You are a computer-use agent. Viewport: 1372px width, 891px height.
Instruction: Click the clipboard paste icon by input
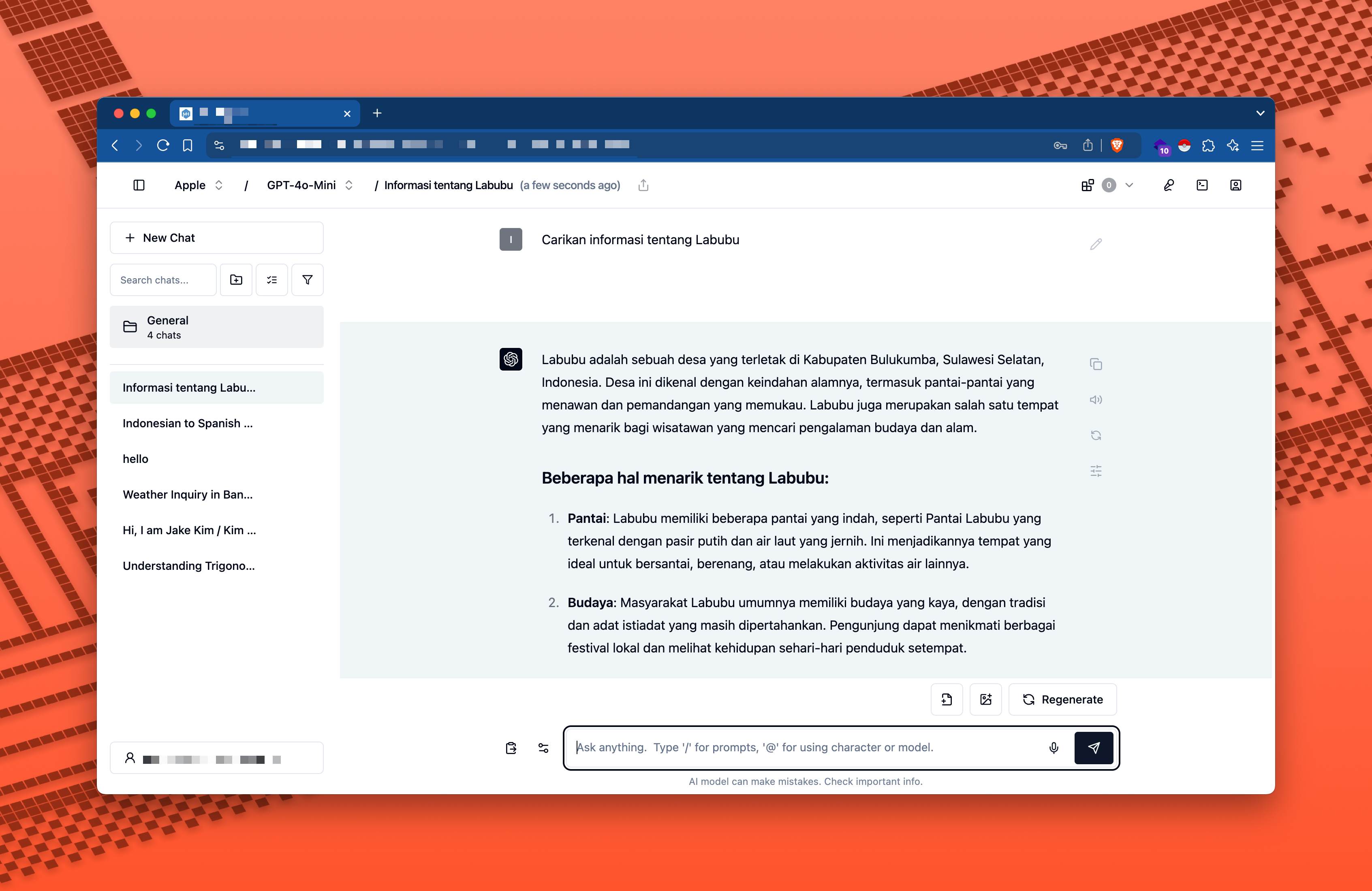[x=511, y=748]
